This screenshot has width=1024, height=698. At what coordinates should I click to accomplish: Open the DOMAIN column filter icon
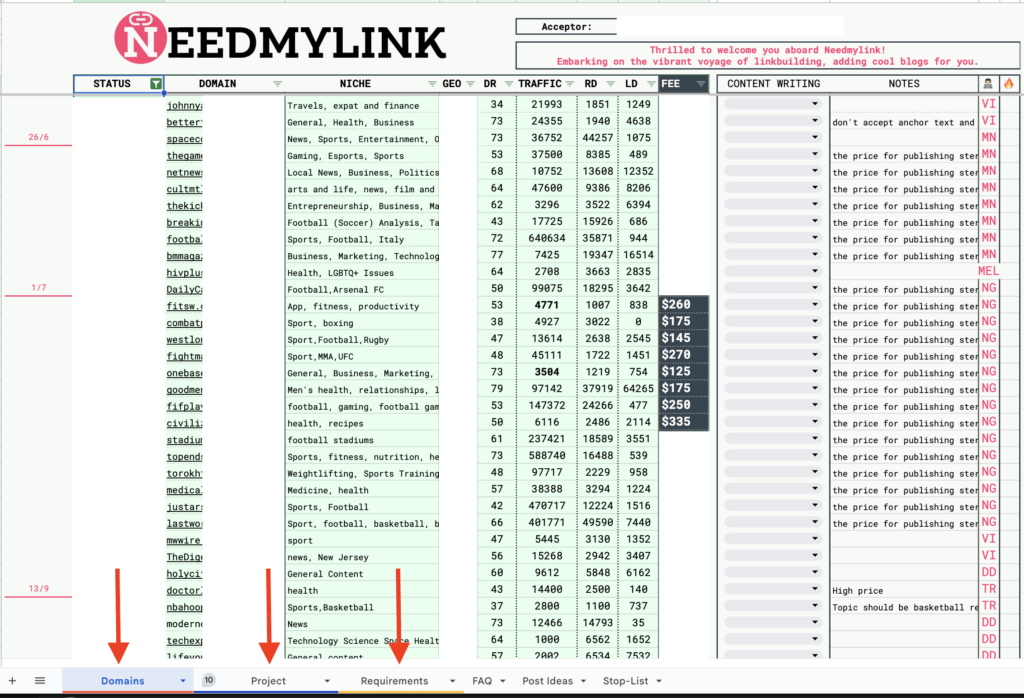(x=277, y=84)
